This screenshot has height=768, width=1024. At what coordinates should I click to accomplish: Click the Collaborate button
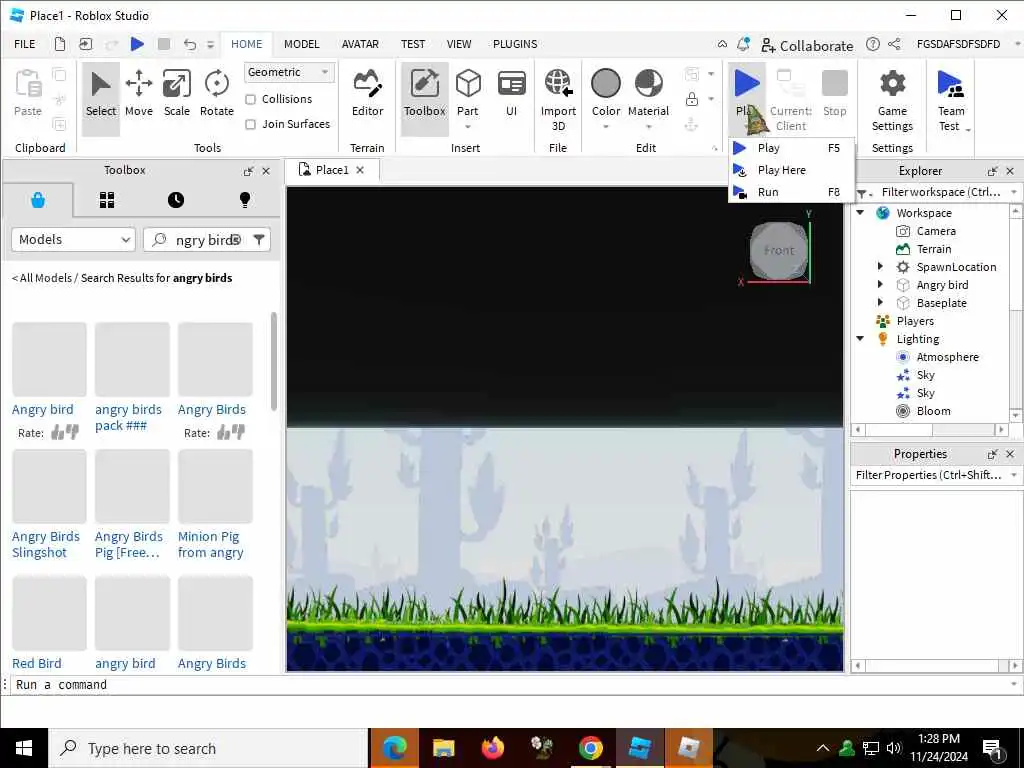(x=807, y=45)
